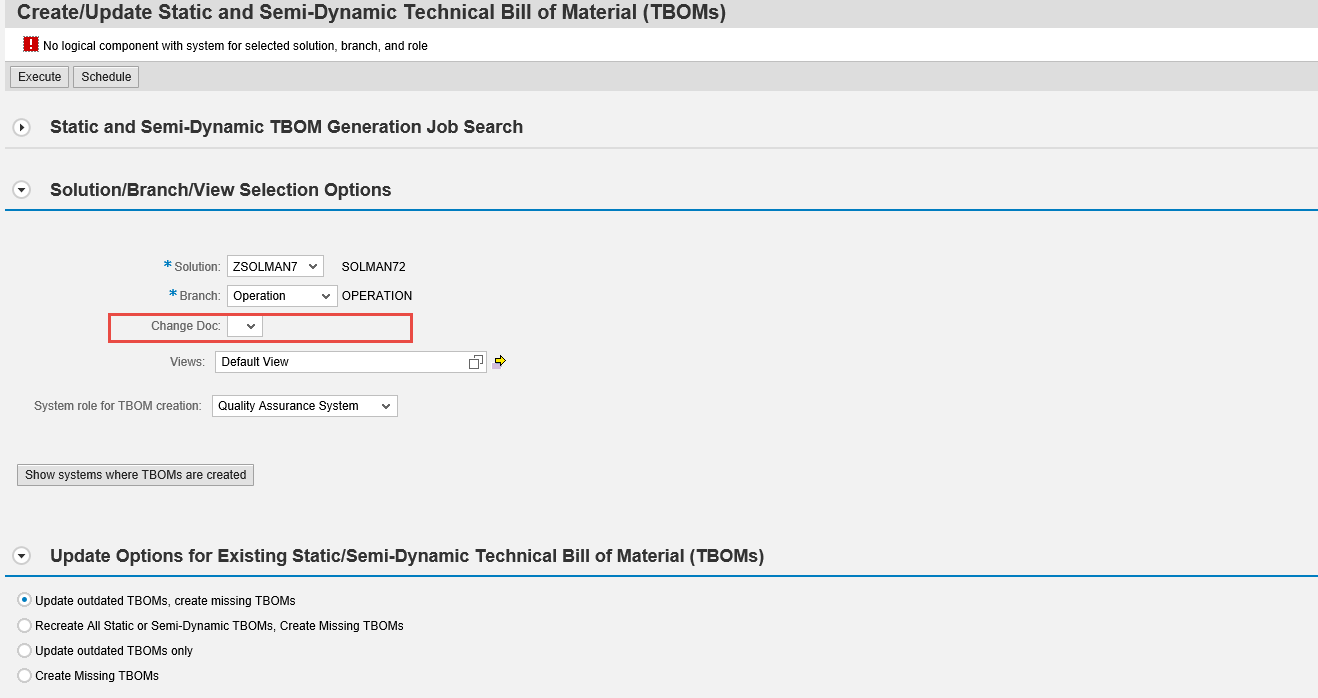Open System role for TBOM creation dropdown
Image resolution: width=1318 pixels, height=698 pixels.
(305, 406)
